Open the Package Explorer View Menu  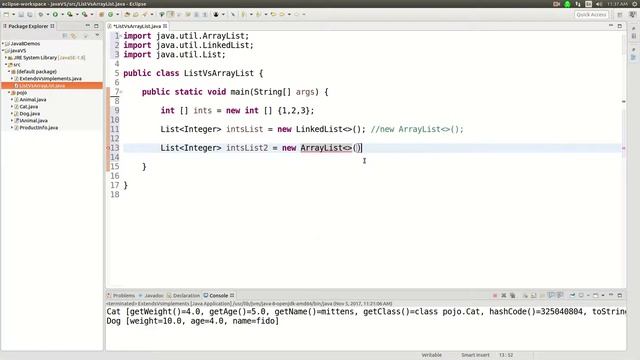(97, 36)
